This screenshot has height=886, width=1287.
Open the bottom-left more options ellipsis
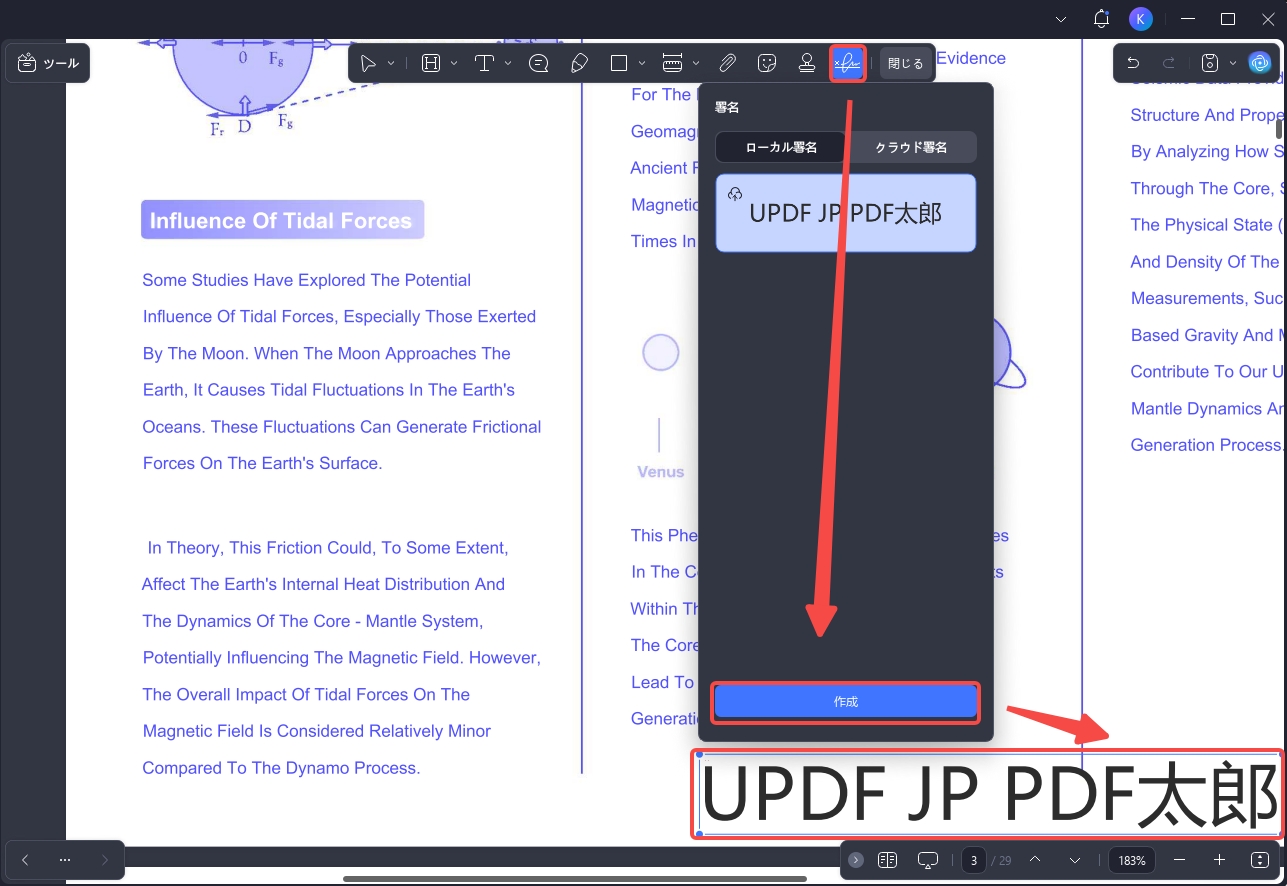click(x=65, y=860)
